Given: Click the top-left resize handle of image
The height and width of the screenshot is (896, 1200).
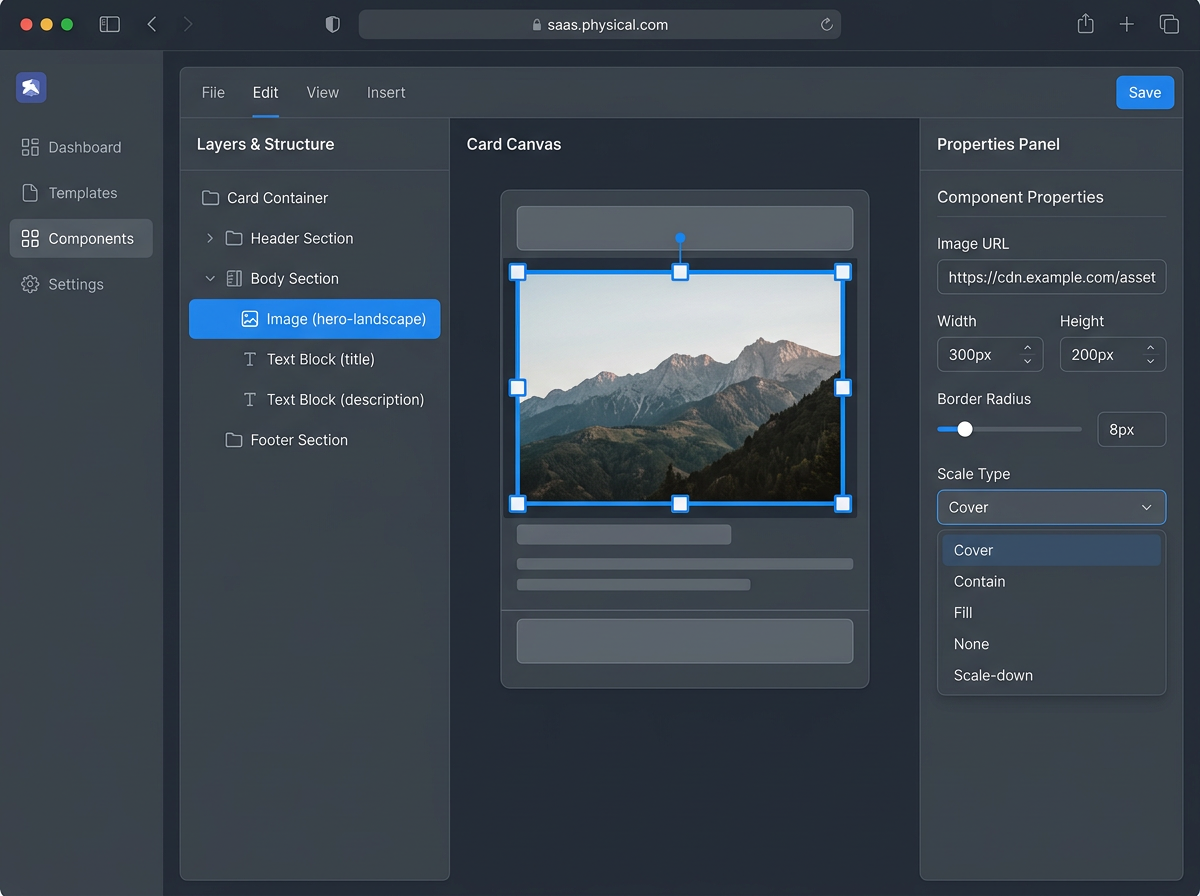Looking at the screenshot, I should pyautogui.click(x=518, y=272).
